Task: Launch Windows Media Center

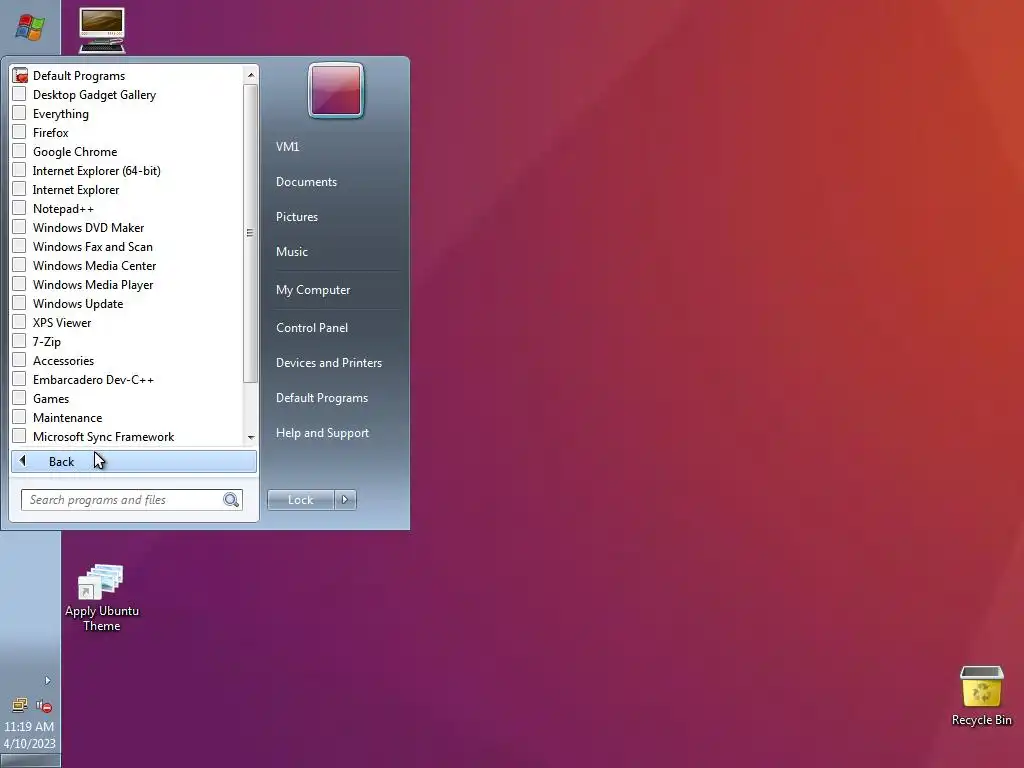Action: click(127, 265)
